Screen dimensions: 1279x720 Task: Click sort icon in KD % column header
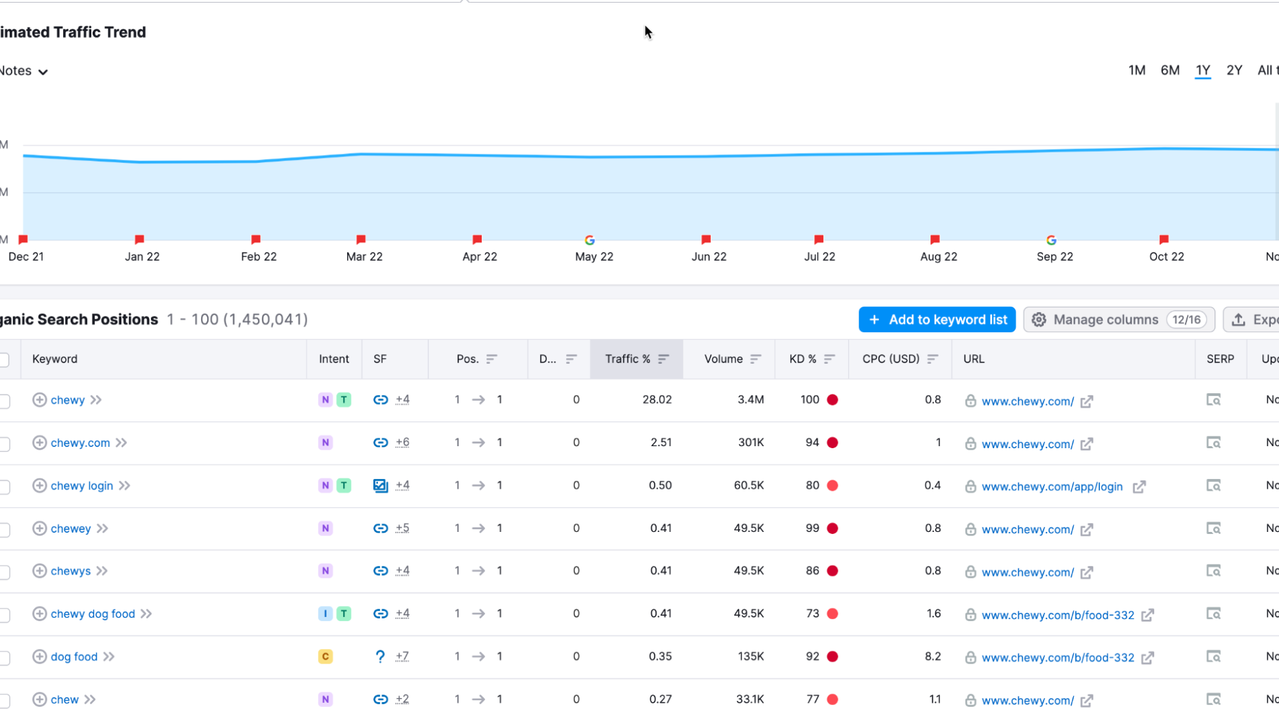(829, 359)
